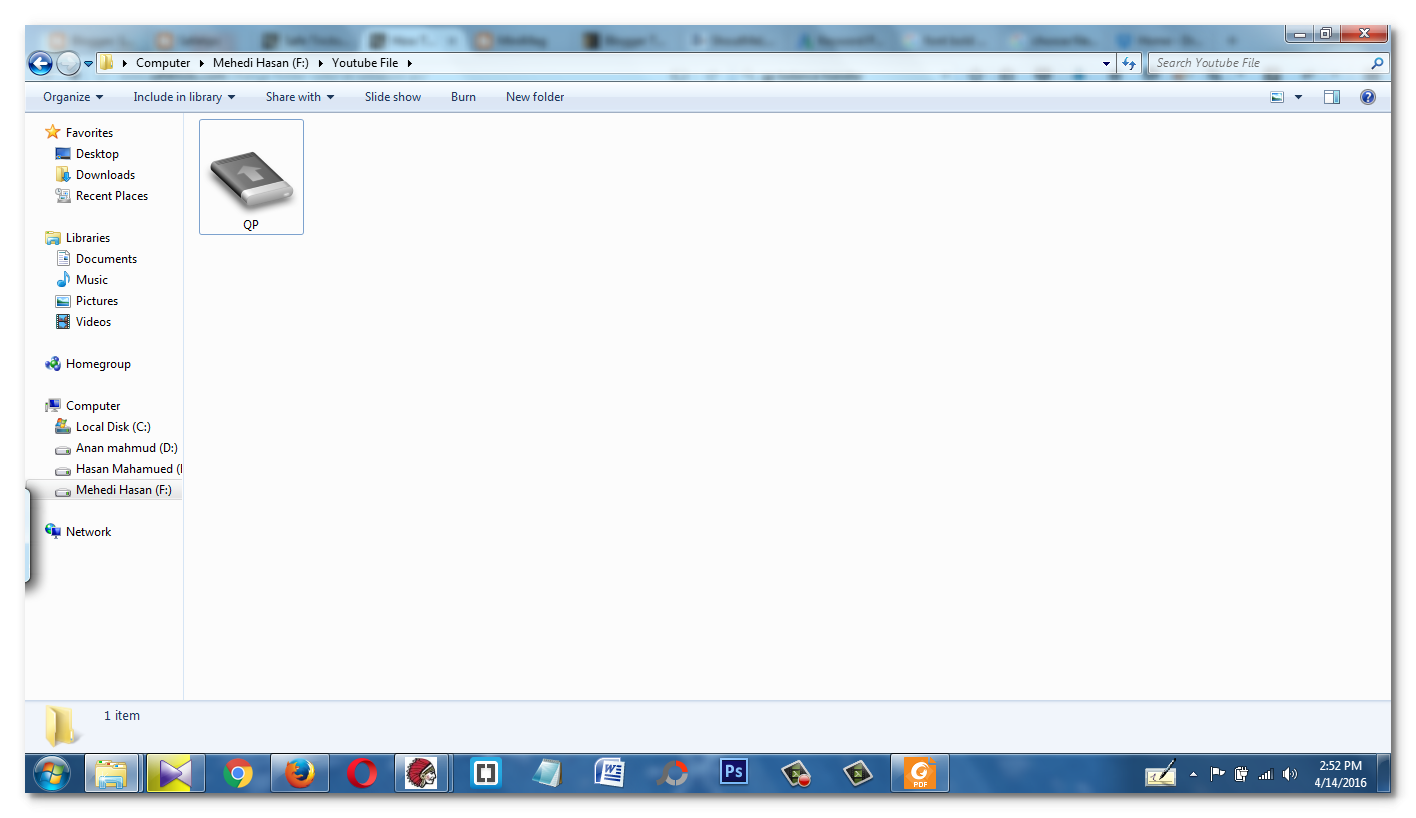Viewport: 1416px width, 818px height.
Task: Open the Anan mahmud (D:) drive
Action: 127,448
